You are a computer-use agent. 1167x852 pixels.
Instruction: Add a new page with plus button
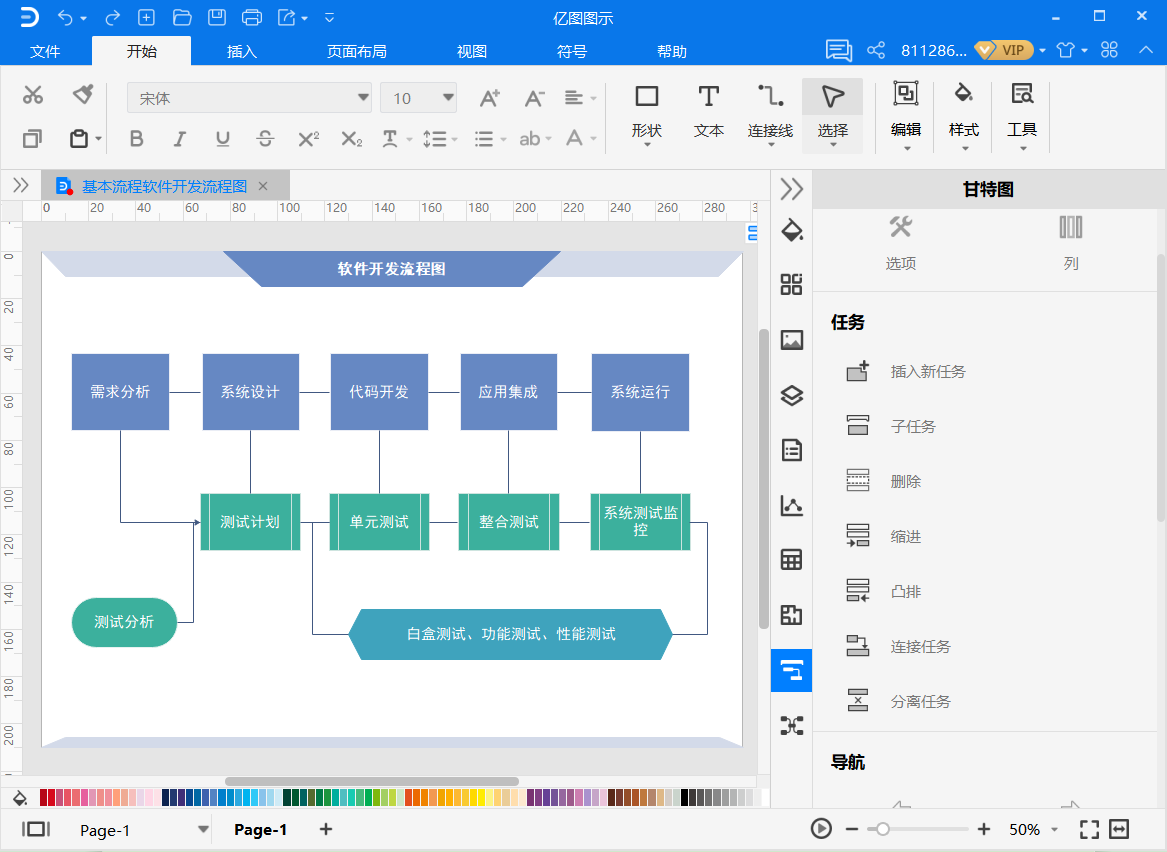click(326, 829)
